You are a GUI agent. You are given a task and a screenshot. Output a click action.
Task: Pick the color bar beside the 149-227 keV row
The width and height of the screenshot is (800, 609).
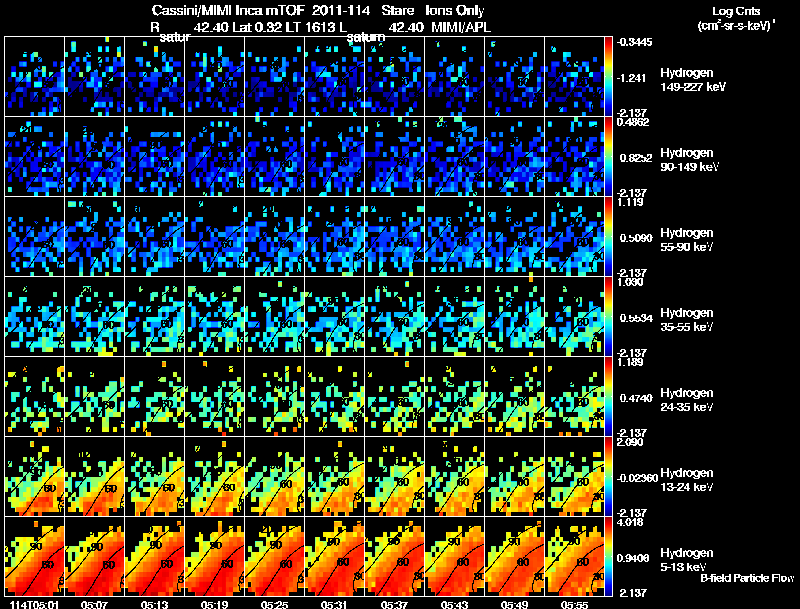608,77
